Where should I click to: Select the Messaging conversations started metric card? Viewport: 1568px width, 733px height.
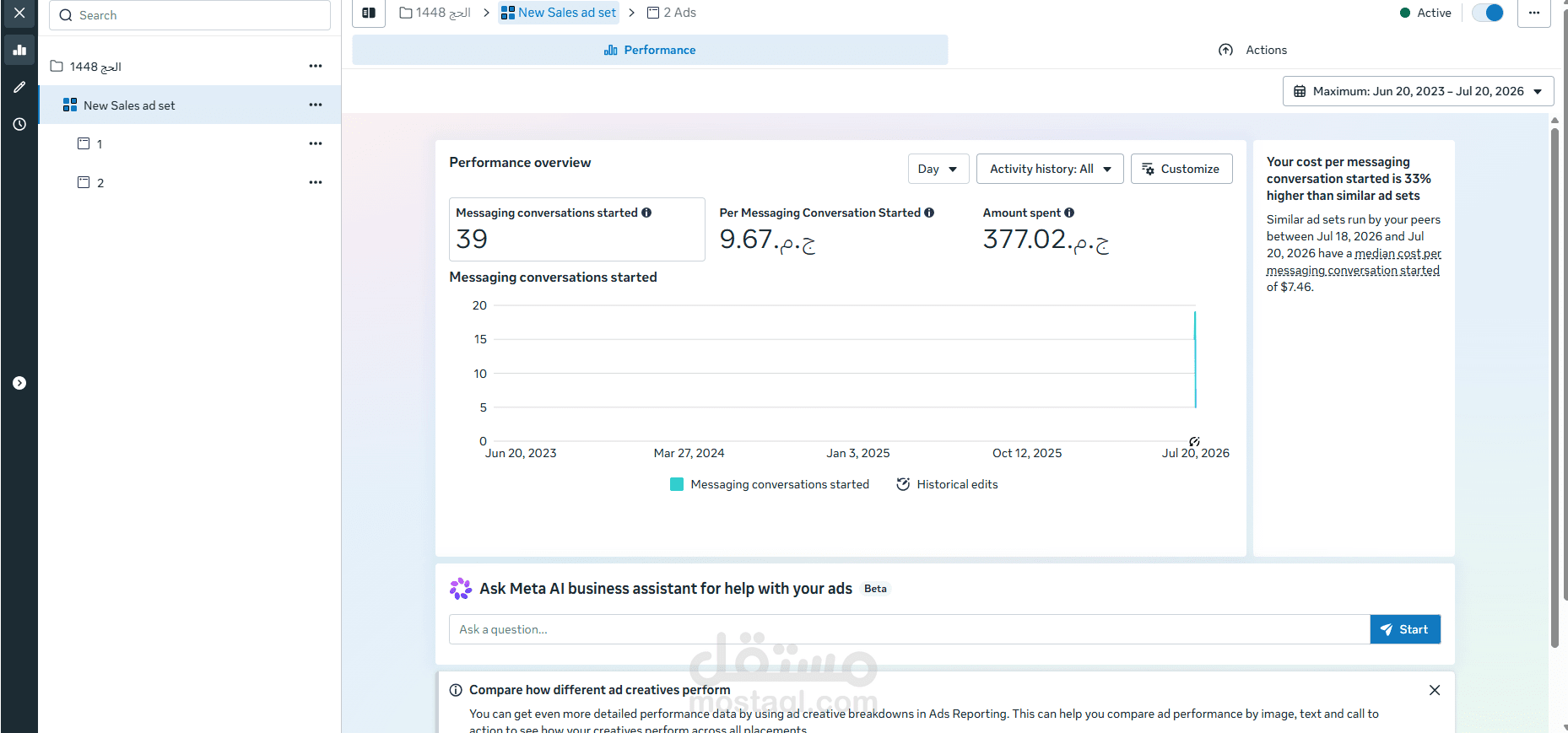(577, 229)
